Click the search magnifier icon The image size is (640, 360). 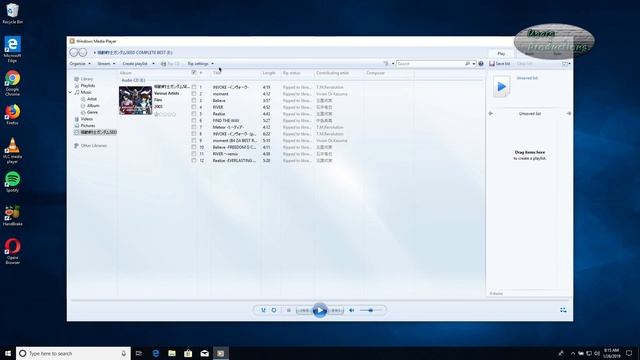(467, 64)
